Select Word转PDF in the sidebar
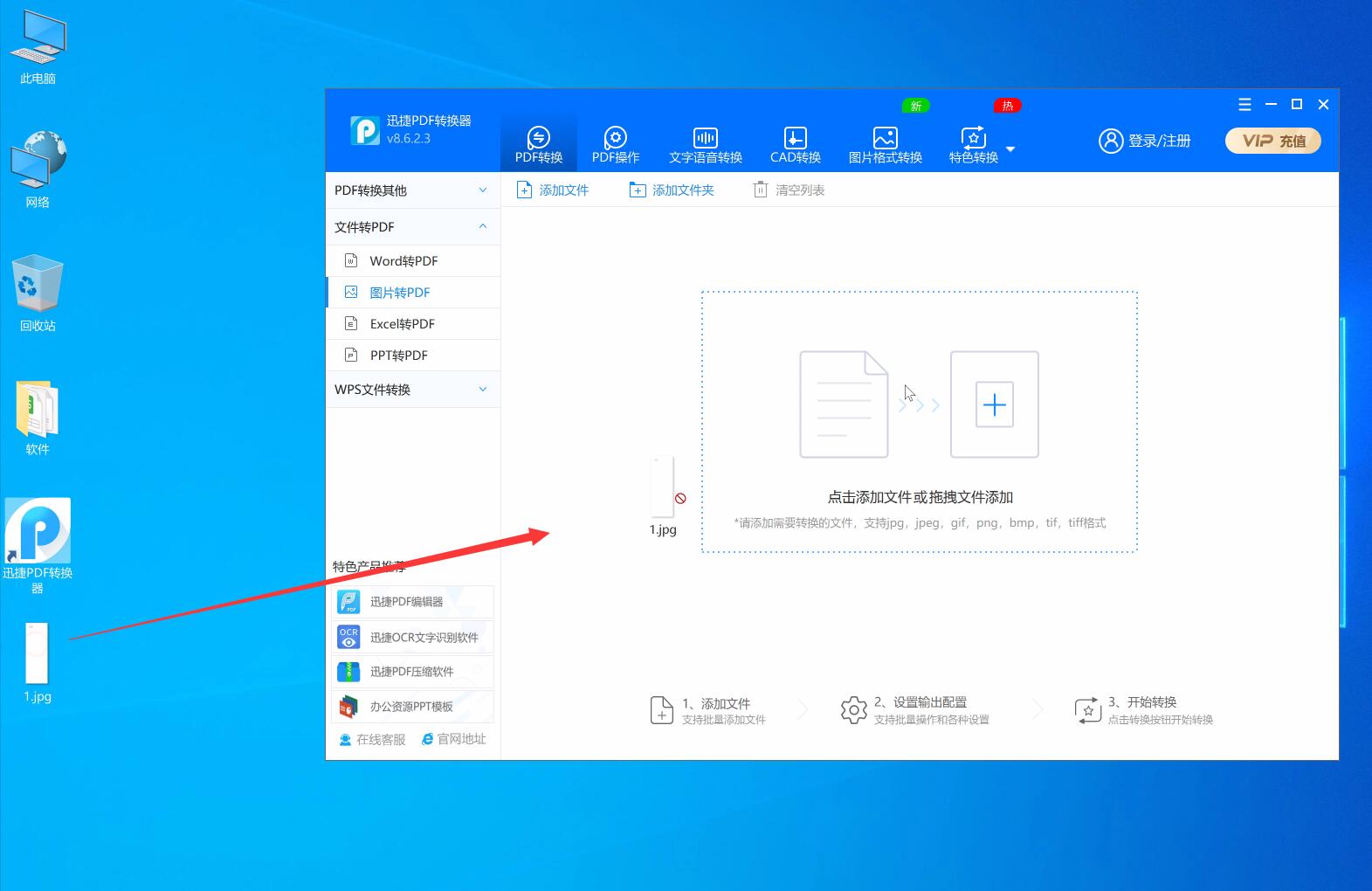 click(413, 261)
